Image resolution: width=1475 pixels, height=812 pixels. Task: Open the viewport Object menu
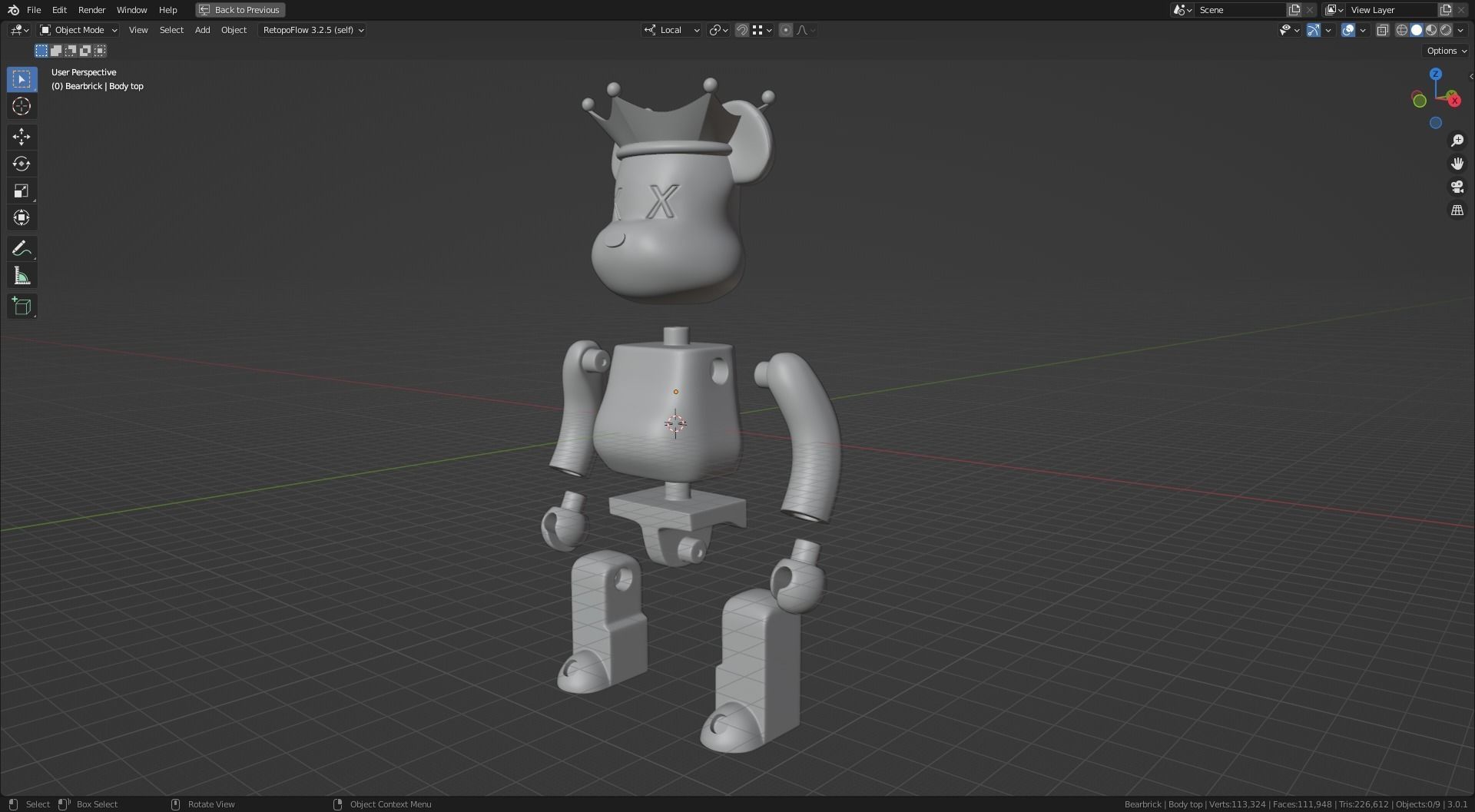234,30
